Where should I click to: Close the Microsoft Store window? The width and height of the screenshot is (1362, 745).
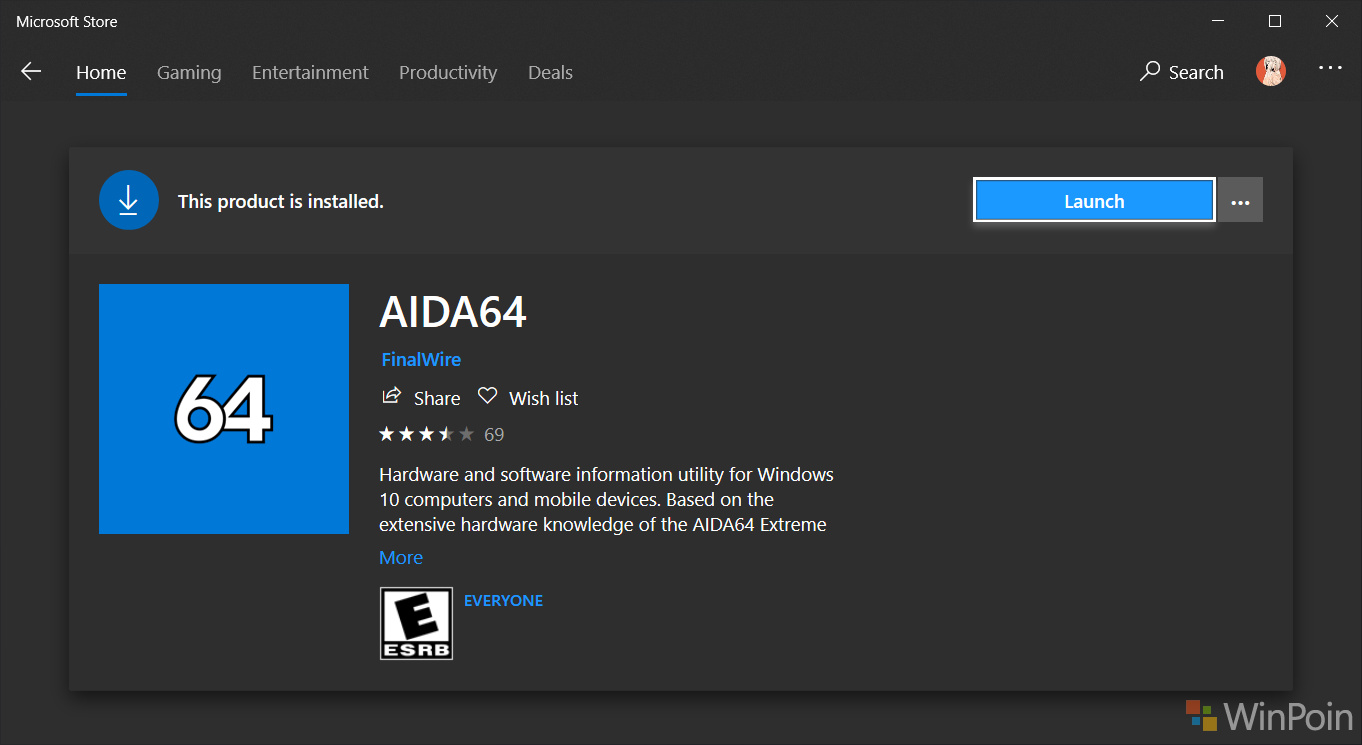tap(1332, 20)
